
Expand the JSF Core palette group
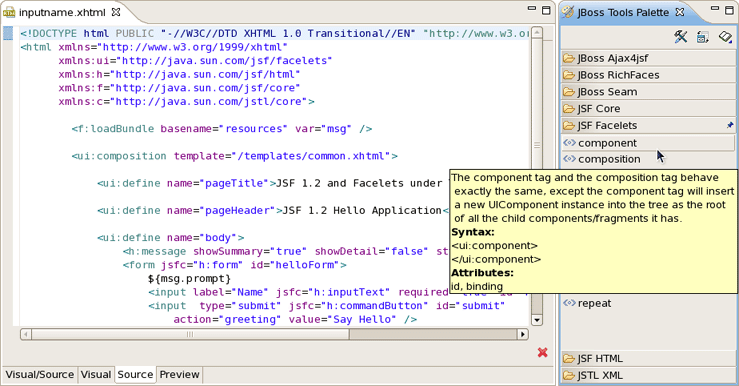coord(648,108)
